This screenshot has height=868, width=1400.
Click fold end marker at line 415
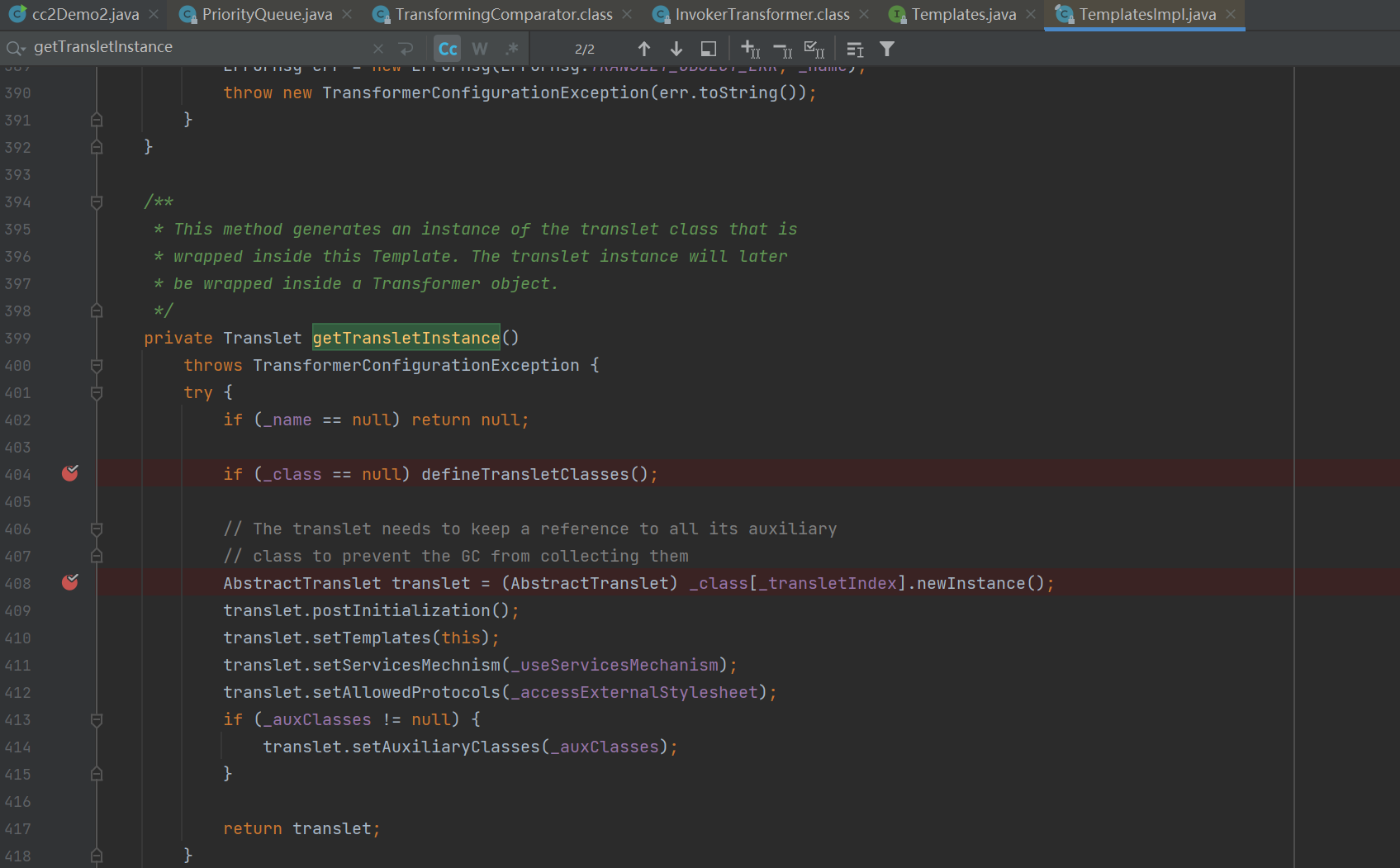point(97,775)
